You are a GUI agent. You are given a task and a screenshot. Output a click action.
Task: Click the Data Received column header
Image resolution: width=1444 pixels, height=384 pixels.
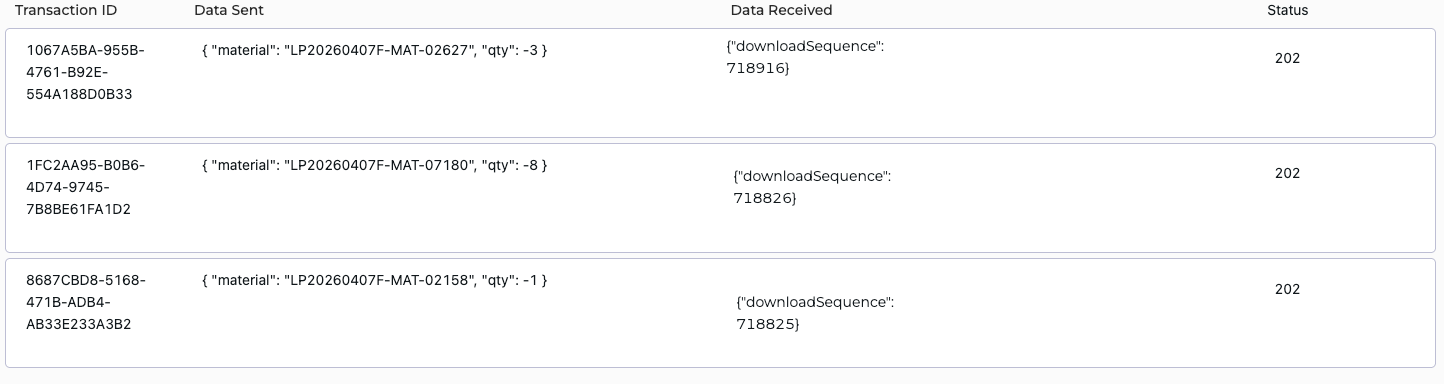pyautogui.click(x=781, y=10)
